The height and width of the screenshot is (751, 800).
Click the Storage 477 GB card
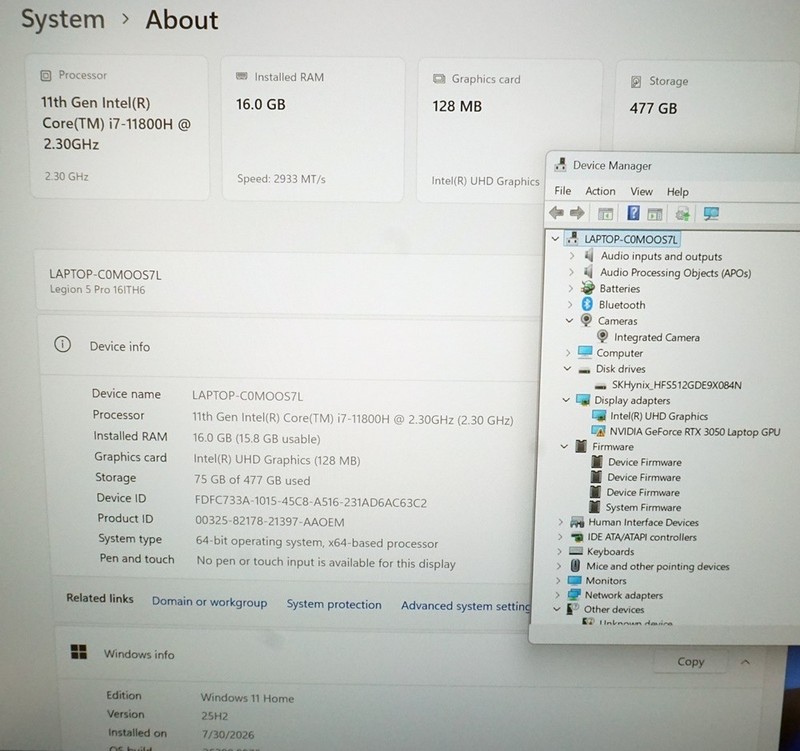pos(707,107)
